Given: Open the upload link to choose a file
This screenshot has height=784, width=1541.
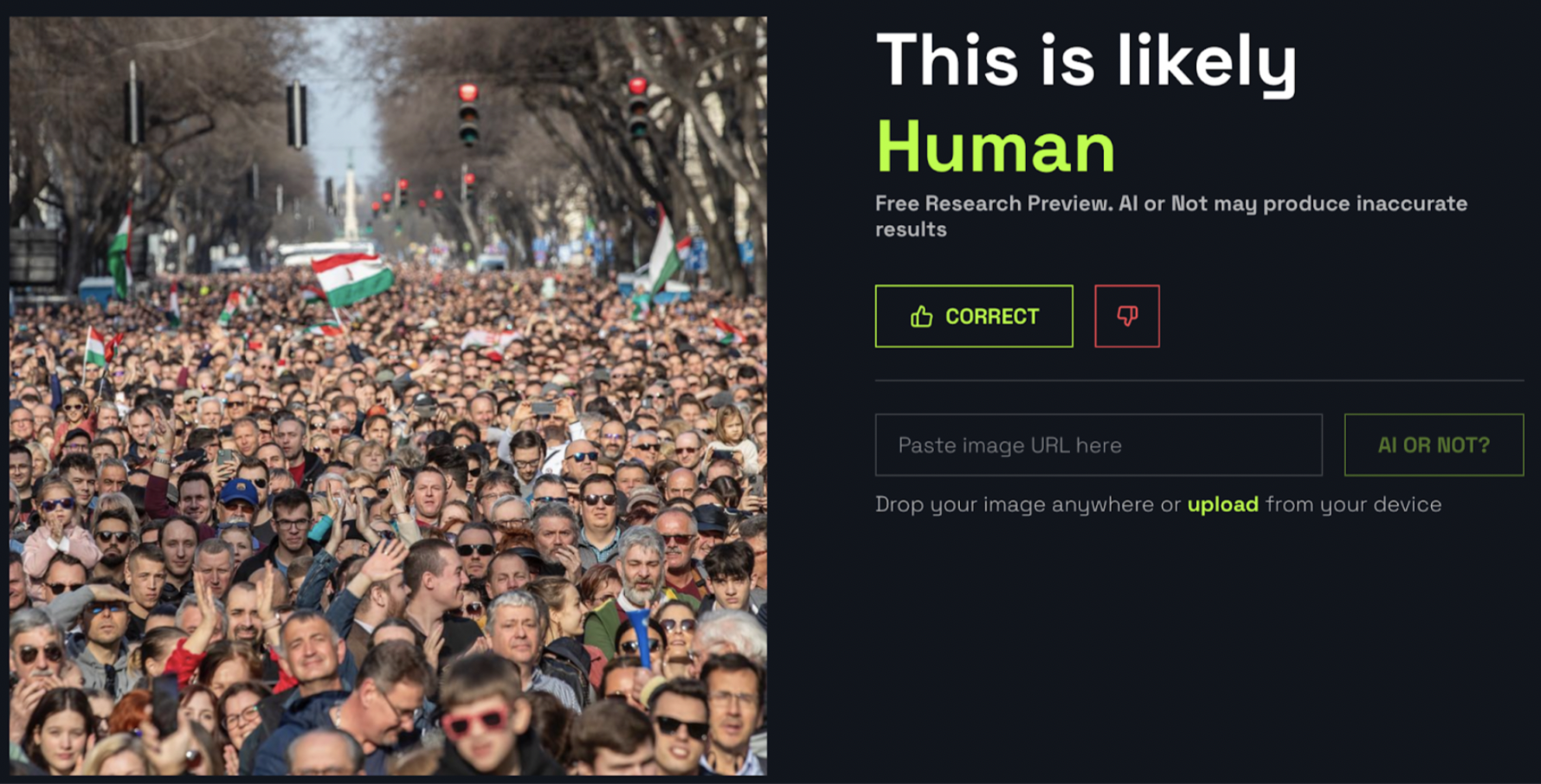Looking at the screenshot, I should (x=1222, y=504).
